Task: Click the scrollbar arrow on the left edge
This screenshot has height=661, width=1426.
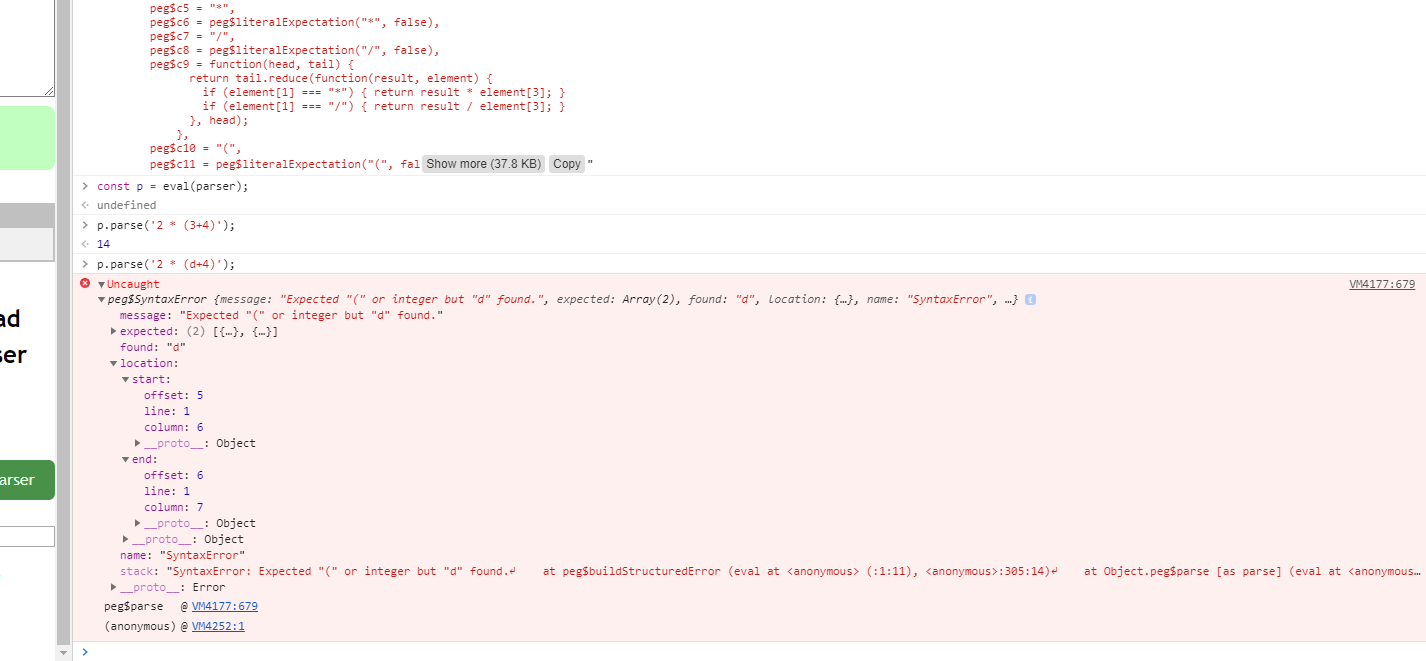Action: click(63, 654)
